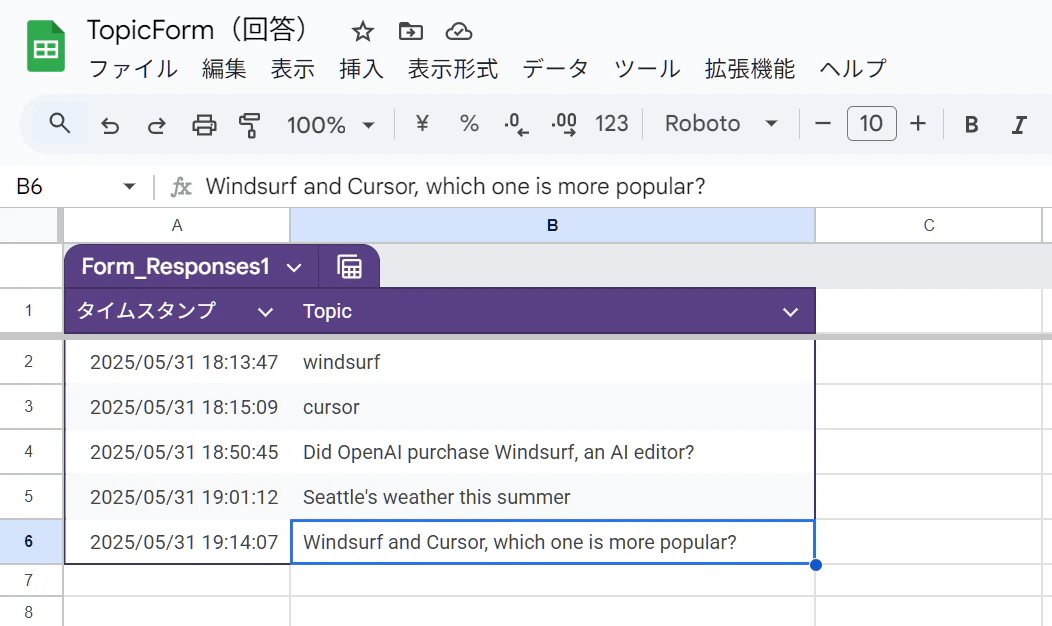Click the timestamp 2025/05/31 18:50:45
Viewport: 1052px width, 626px height.
click(x=184, y=452)
